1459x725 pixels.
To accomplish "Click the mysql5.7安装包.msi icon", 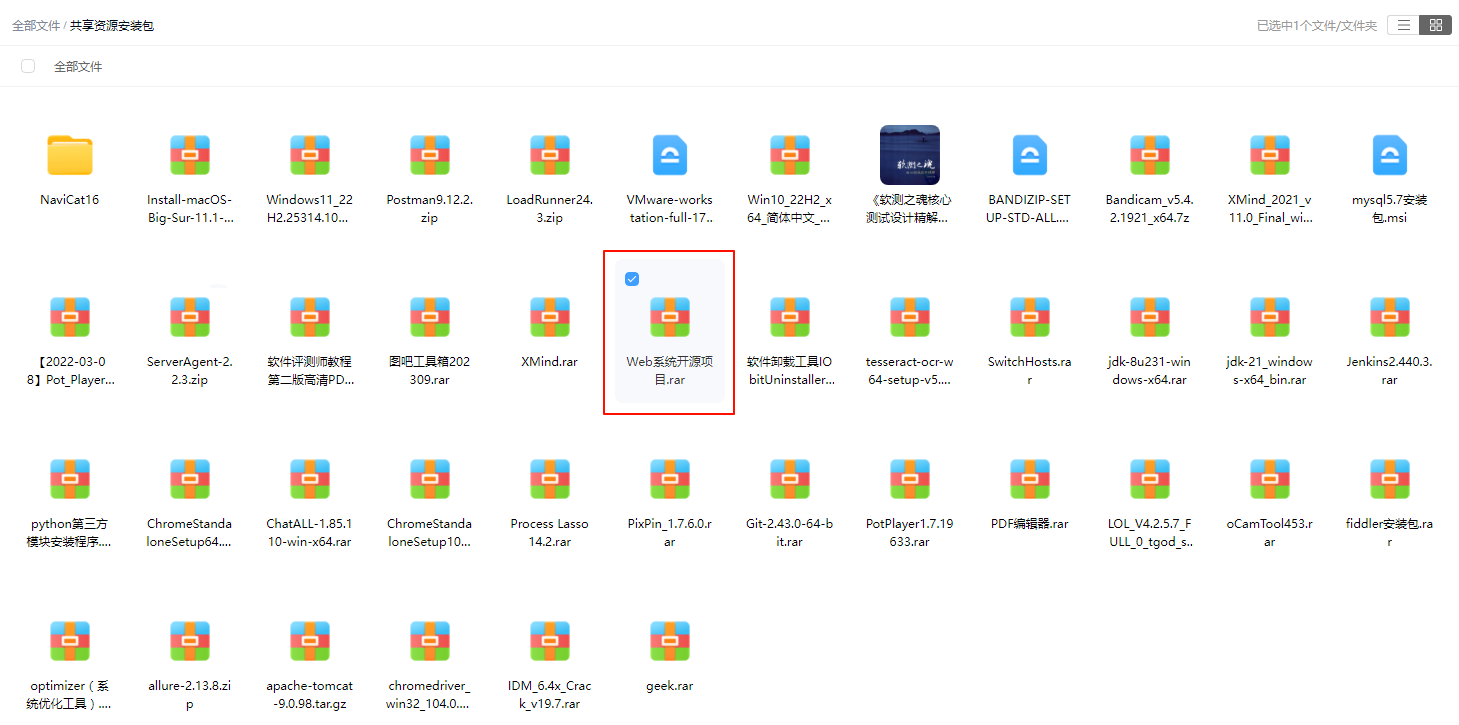I will pos(1390,155).
